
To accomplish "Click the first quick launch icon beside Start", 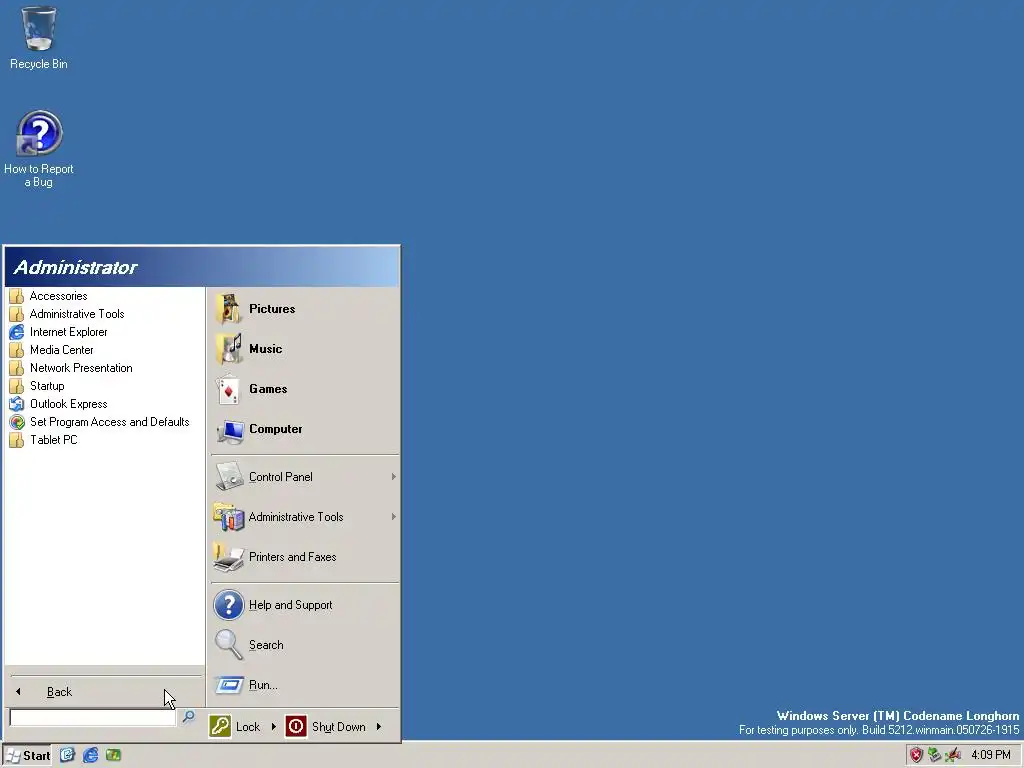I will pos(67,756).
